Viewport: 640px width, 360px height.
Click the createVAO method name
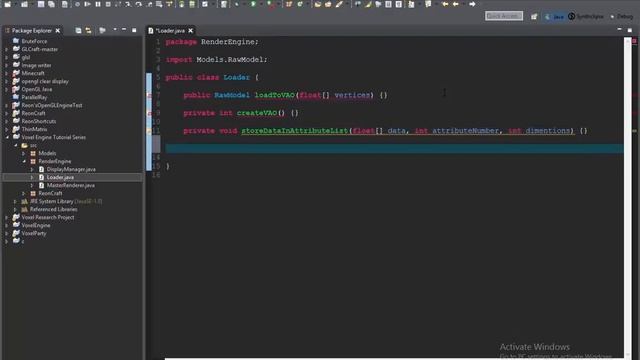pos(257,113)
